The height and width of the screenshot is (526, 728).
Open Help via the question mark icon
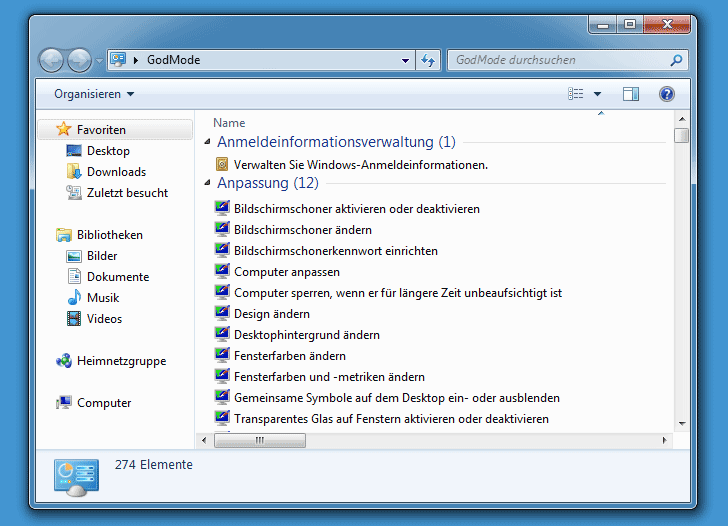667,94
